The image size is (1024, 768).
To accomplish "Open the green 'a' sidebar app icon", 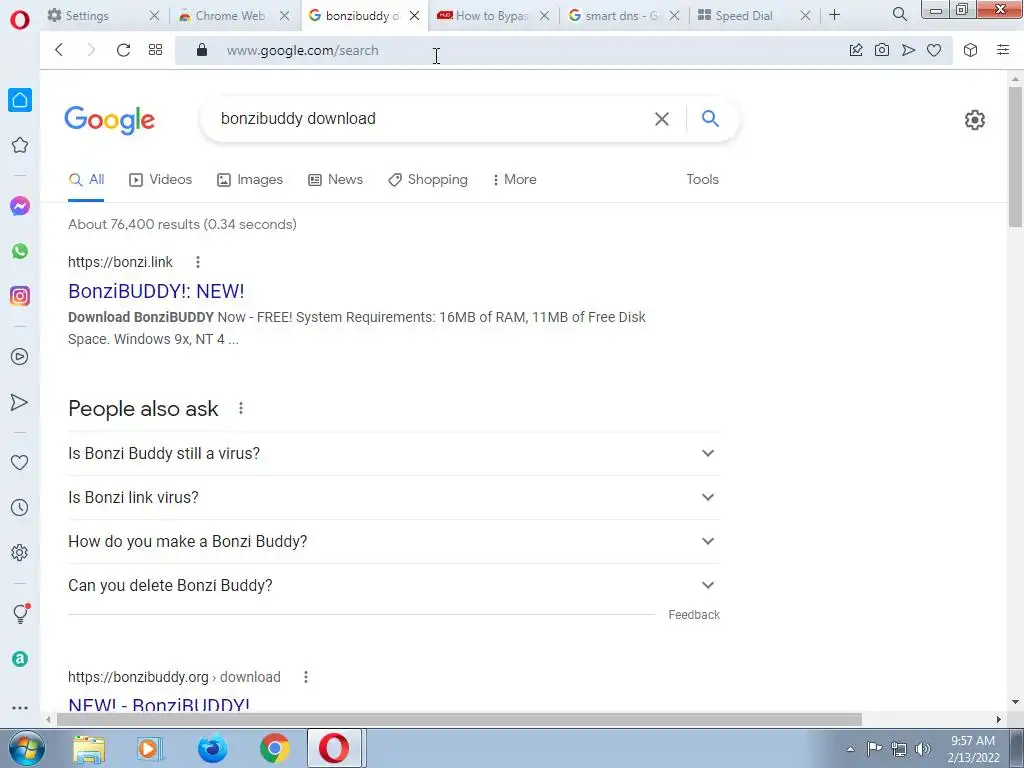I will click(x=20, y=659).
